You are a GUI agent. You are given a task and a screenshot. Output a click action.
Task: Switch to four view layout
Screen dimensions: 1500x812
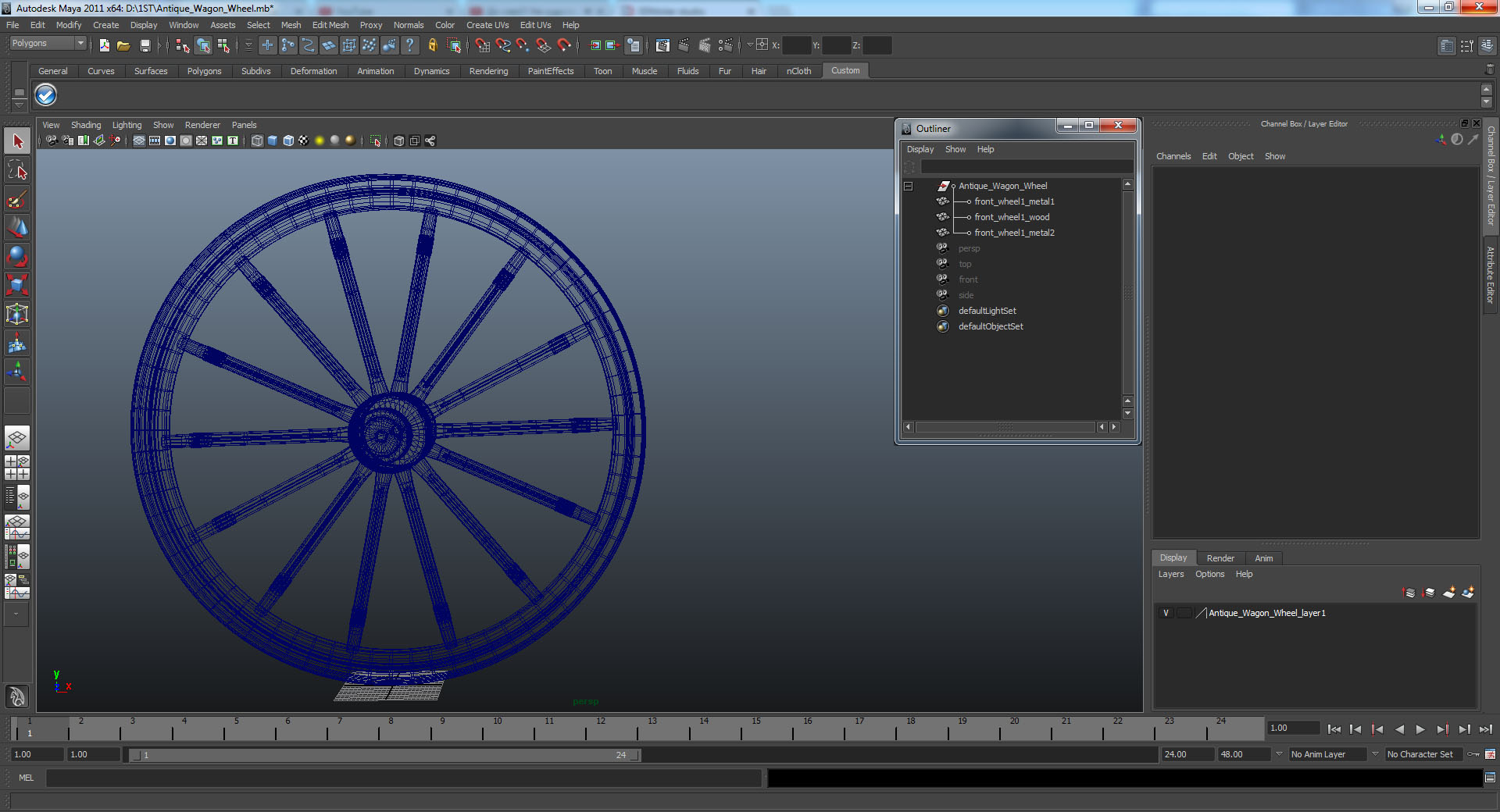pos(17,468)
